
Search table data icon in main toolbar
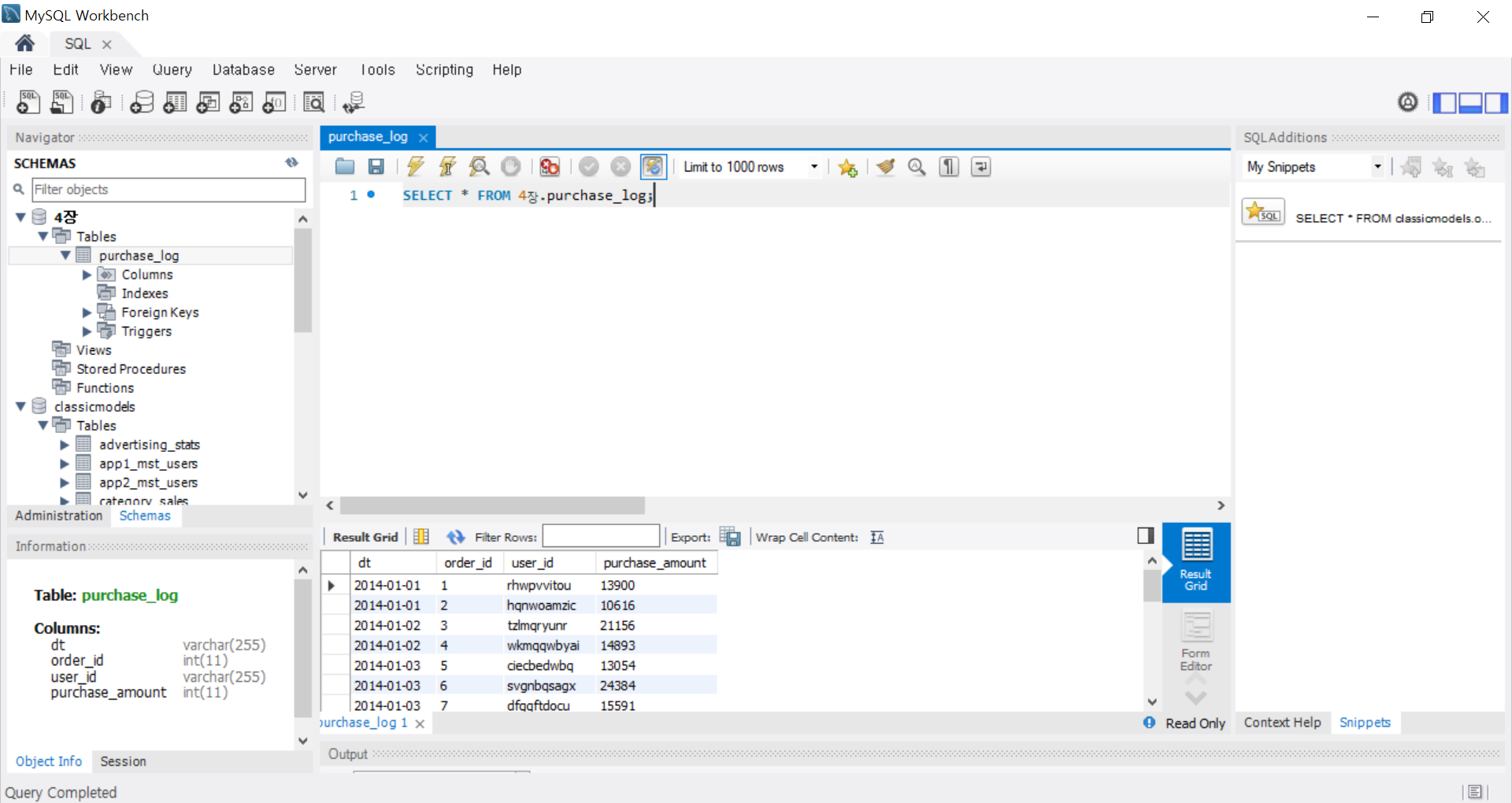point(313,102)
